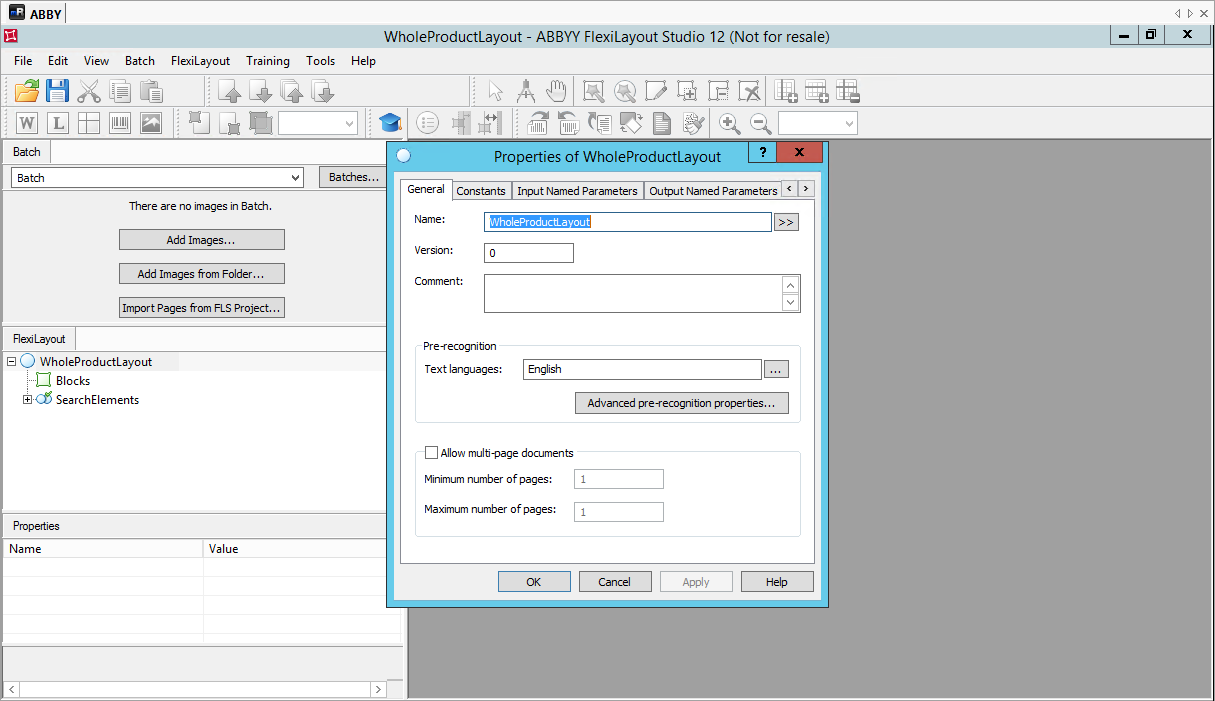This screenshot has height=701, width=1215.
Task: Click the >> button next to Name
Action: click(x=787, y=222)
